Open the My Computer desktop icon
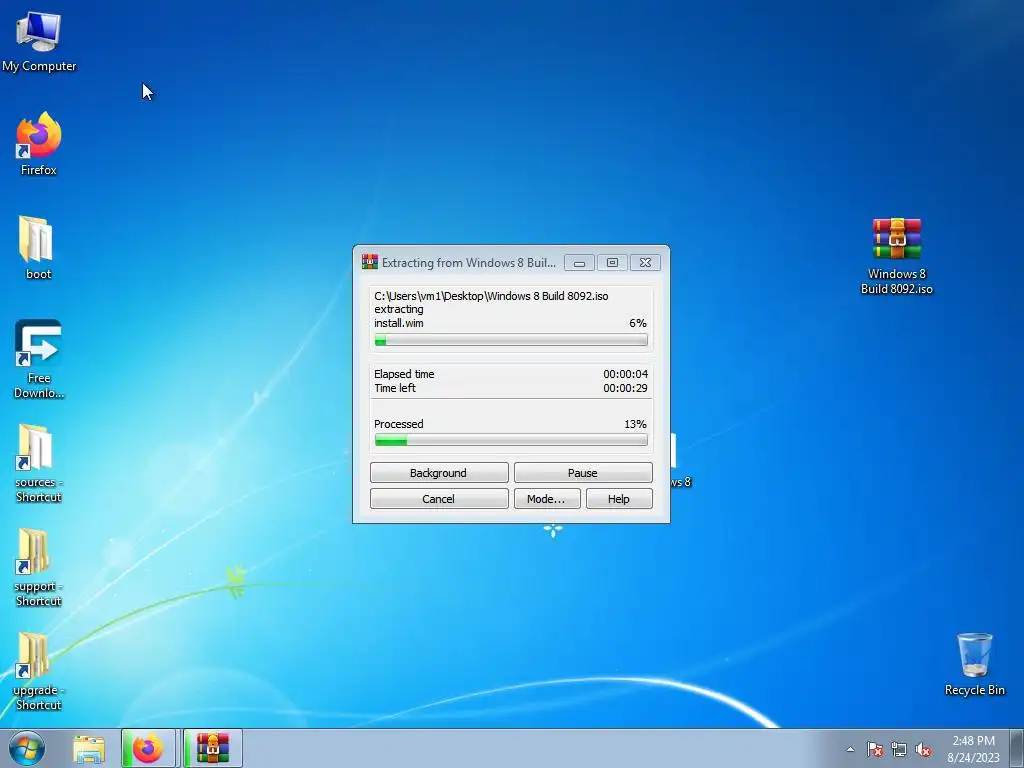Screen dimensions: 1024x768 tap(39, 40)
